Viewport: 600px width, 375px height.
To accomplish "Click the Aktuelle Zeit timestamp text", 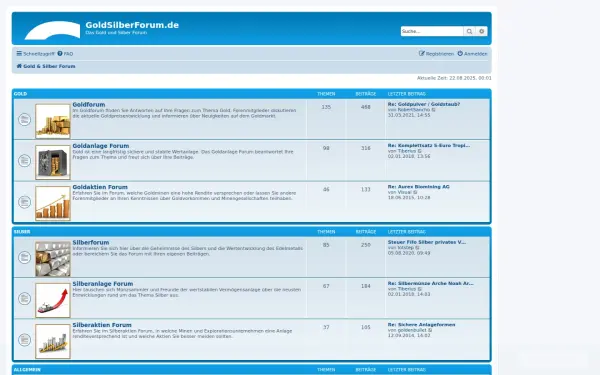I will [454, 78].
